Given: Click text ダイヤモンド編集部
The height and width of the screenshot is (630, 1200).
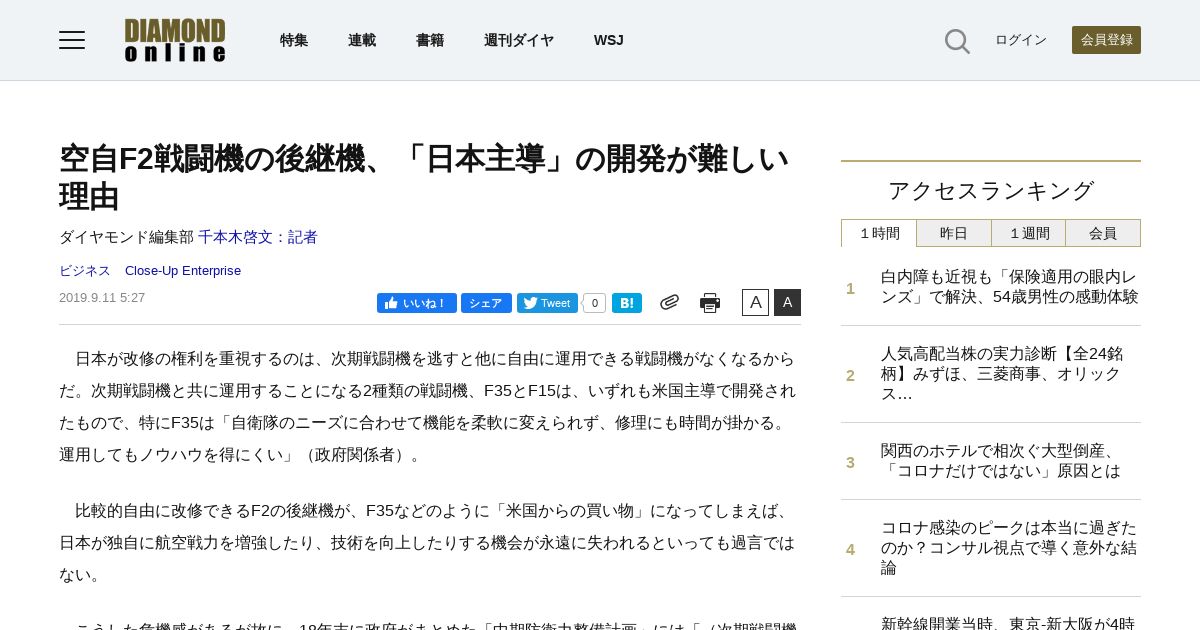Looking at the screenshot, I should [126, 237].
